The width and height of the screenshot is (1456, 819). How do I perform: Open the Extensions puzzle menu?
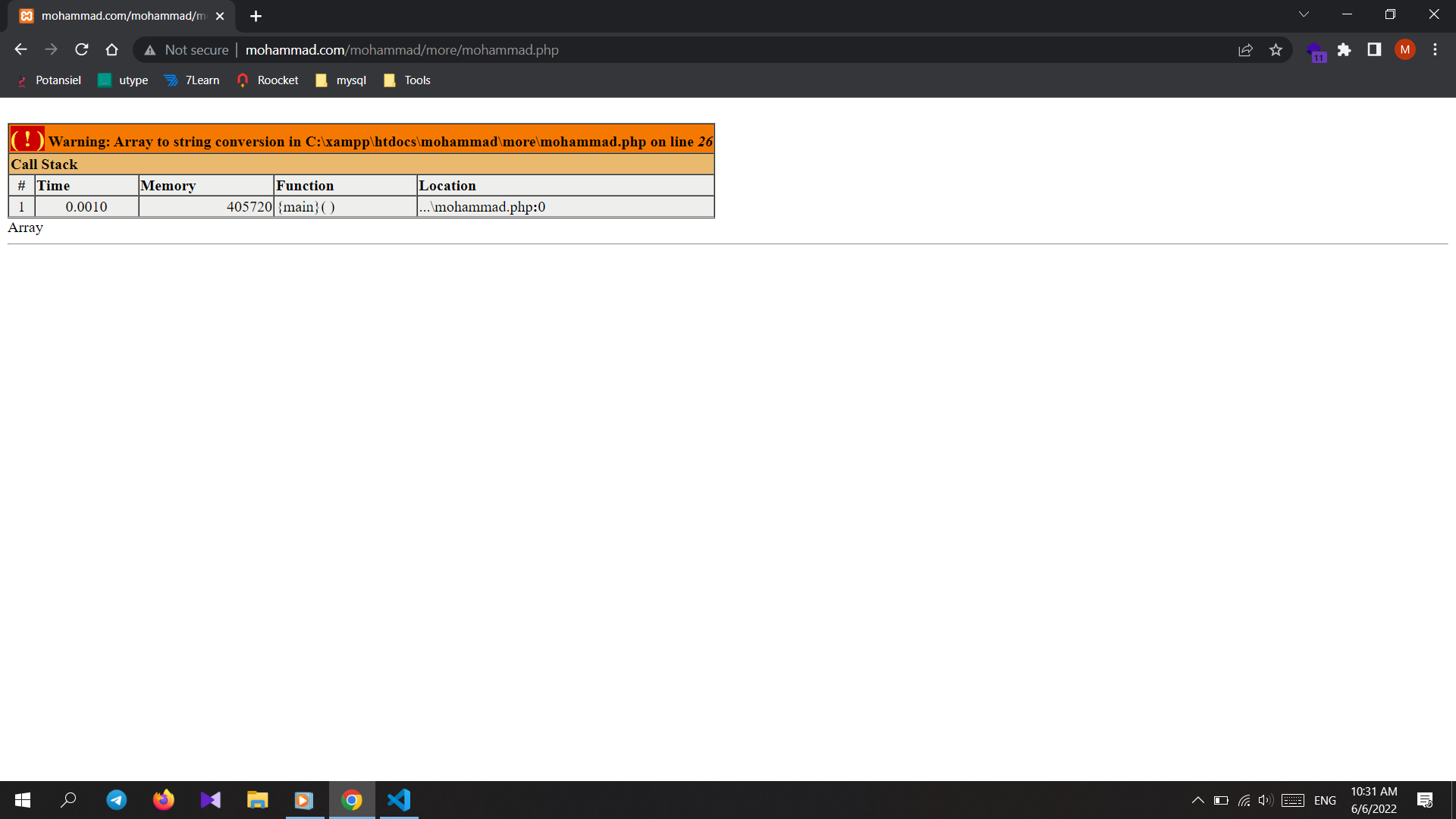click(x=1345, y=50)
